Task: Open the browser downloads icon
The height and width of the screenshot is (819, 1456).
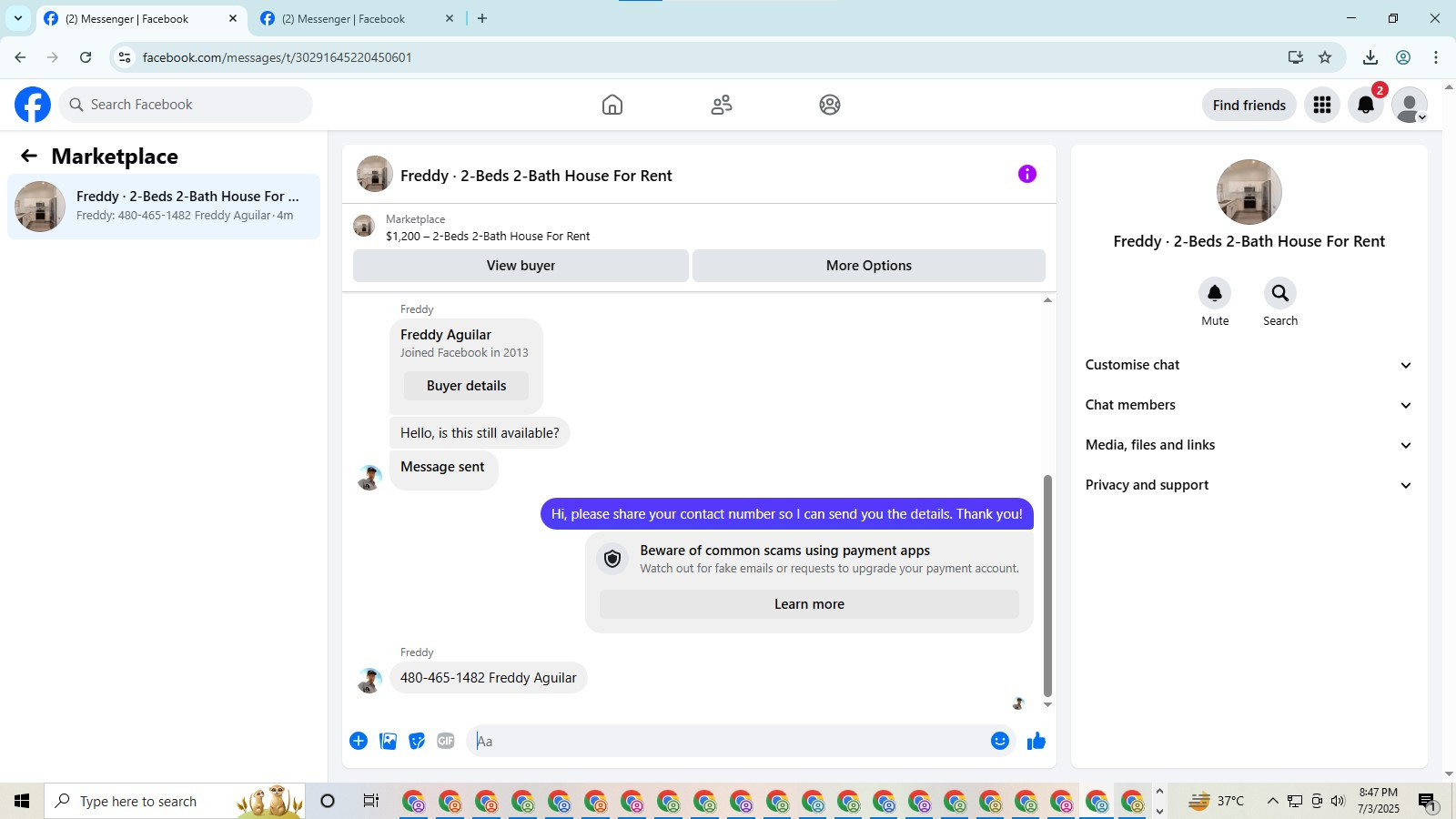Action: click(x=1370, y=57)
